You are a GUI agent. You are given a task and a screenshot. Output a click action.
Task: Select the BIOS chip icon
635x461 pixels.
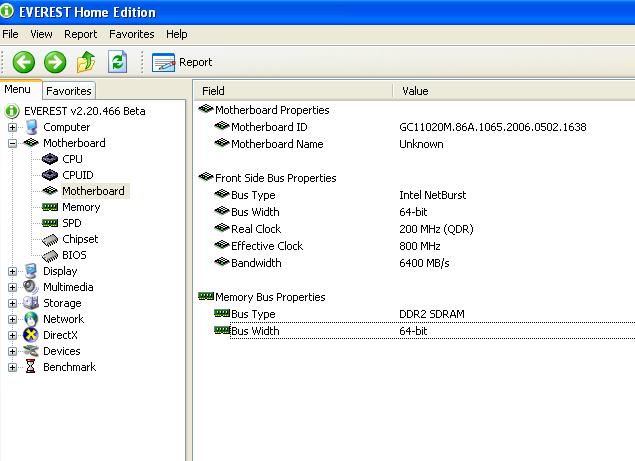(50, 256)
